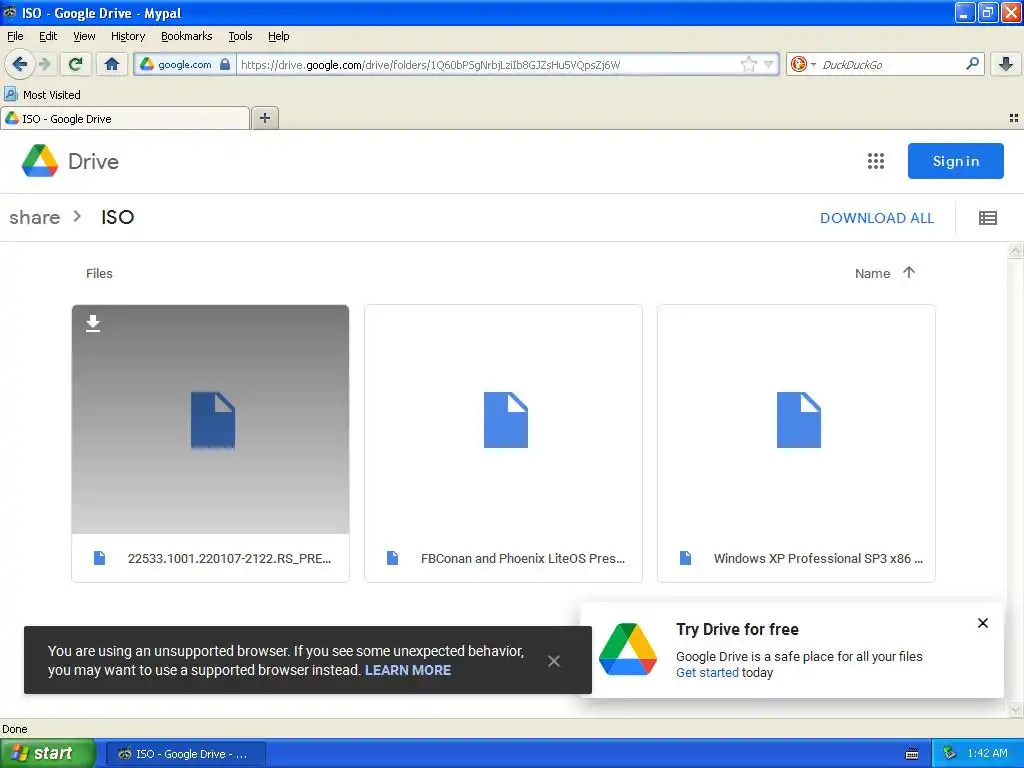Open the History menu

tap(128, 36)
